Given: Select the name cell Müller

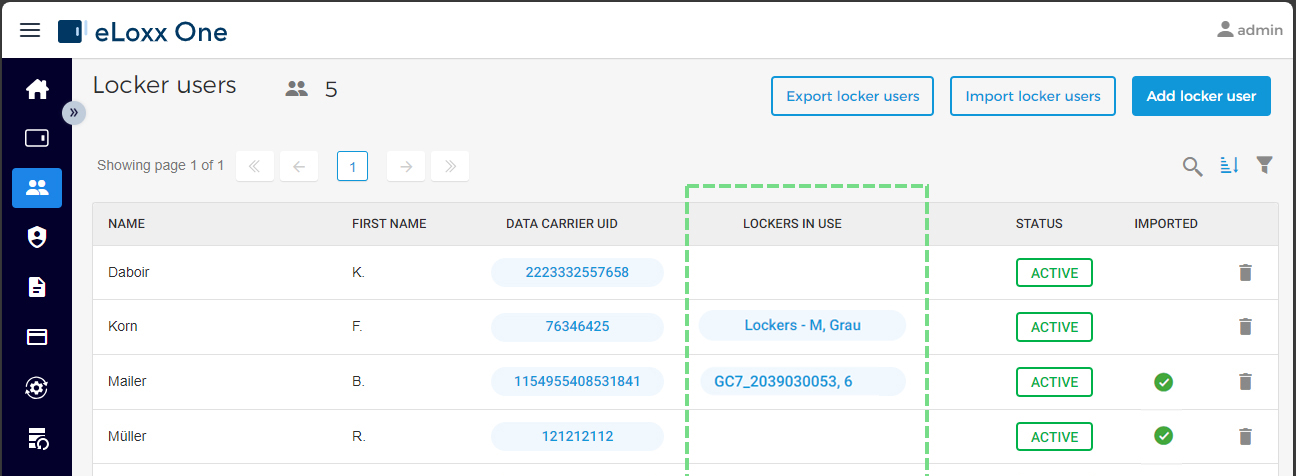Looking at the screenshot, I should coord(127,436).
